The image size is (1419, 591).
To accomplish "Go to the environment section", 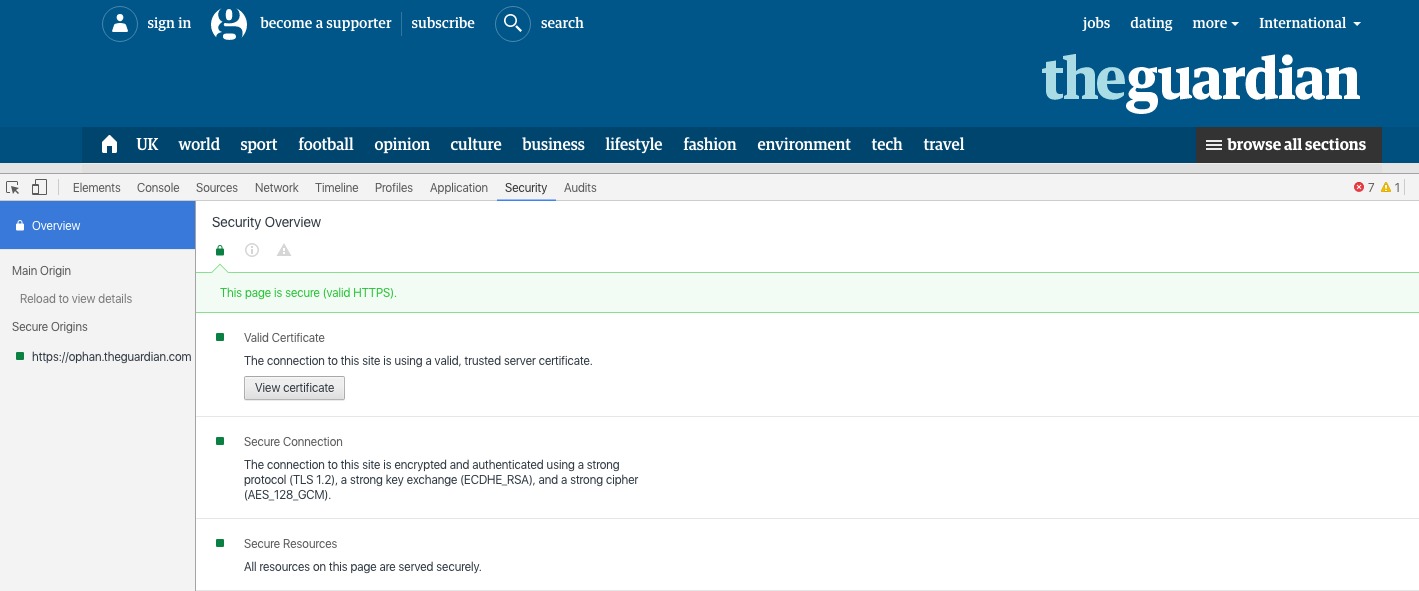I will click(804, 145).
